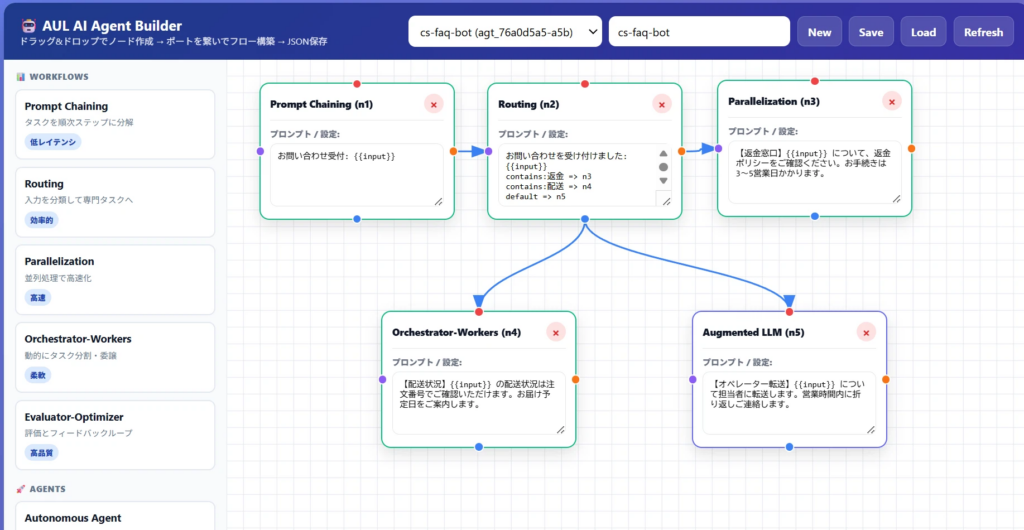Refresh the agent list
Screen dimensions: 1024x530
982,32
